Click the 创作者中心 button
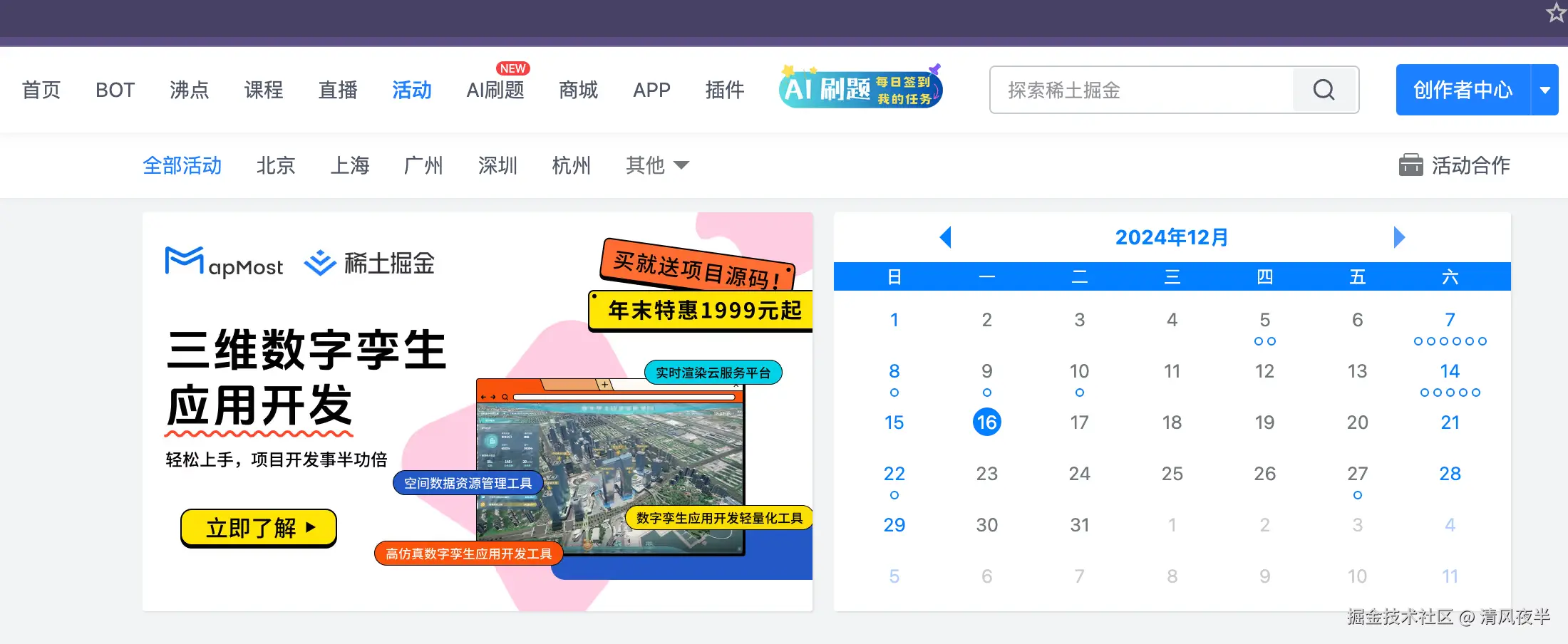The height and width of the screenshot is (644, 1568). point(1463,90)
